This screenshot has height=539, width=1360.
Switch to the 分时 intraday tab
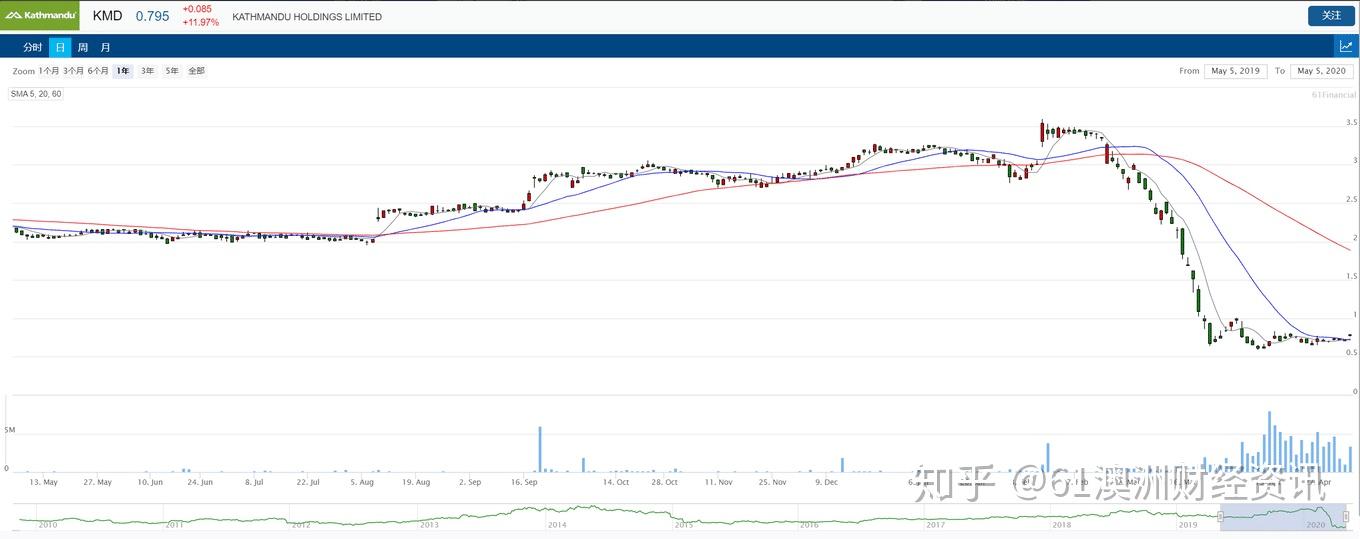point(33,47)
